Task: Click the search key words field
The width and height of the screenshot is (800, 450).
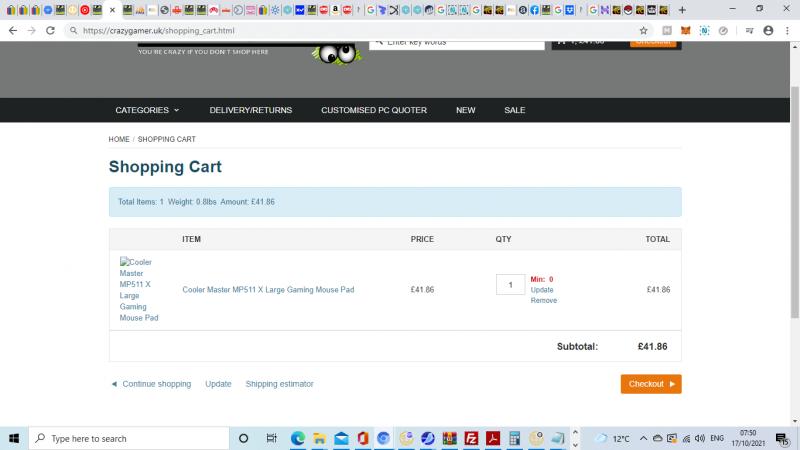Action: click(457, 43)
